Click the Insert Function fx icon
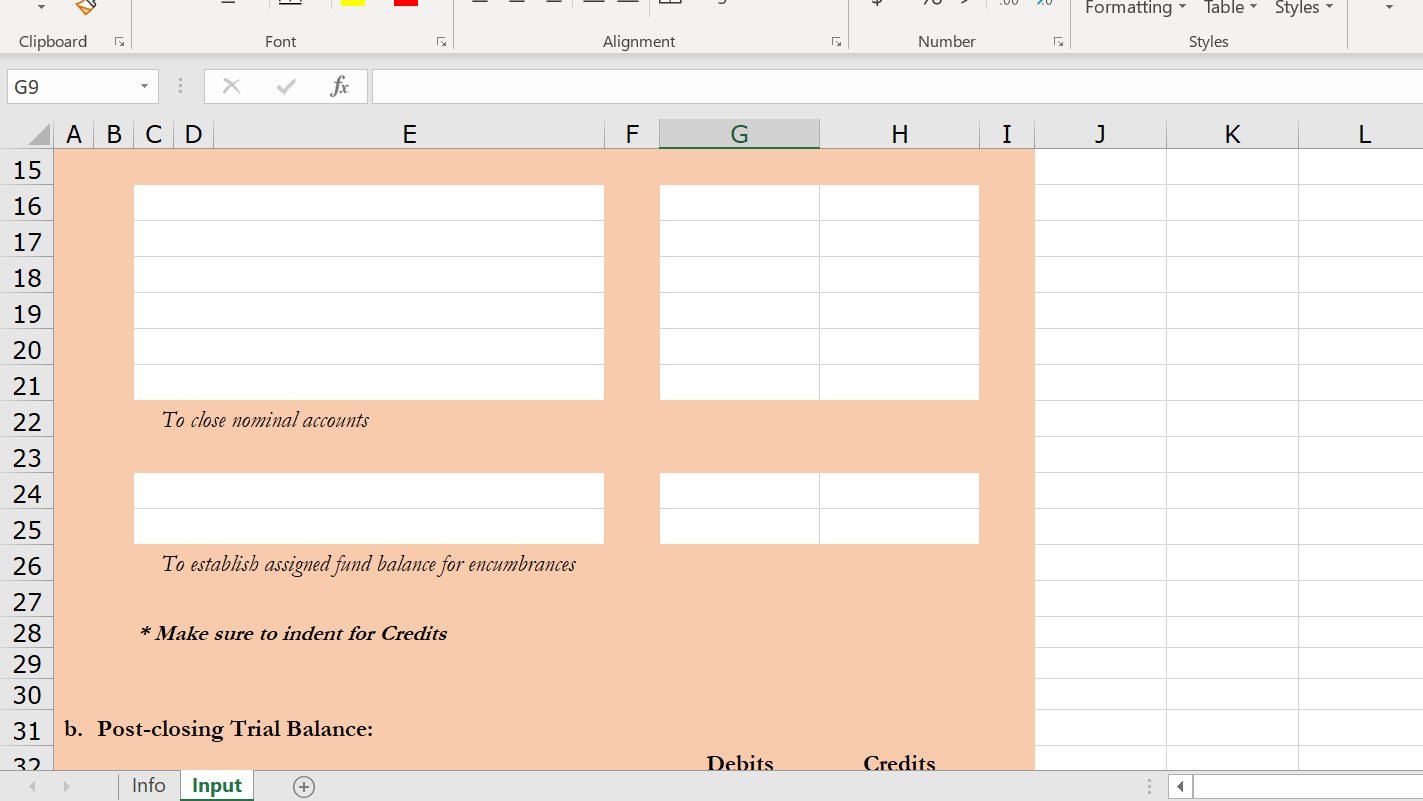The height and width of the screenshot is (801, 1423). pyautogui.click(x=340, y=87)
